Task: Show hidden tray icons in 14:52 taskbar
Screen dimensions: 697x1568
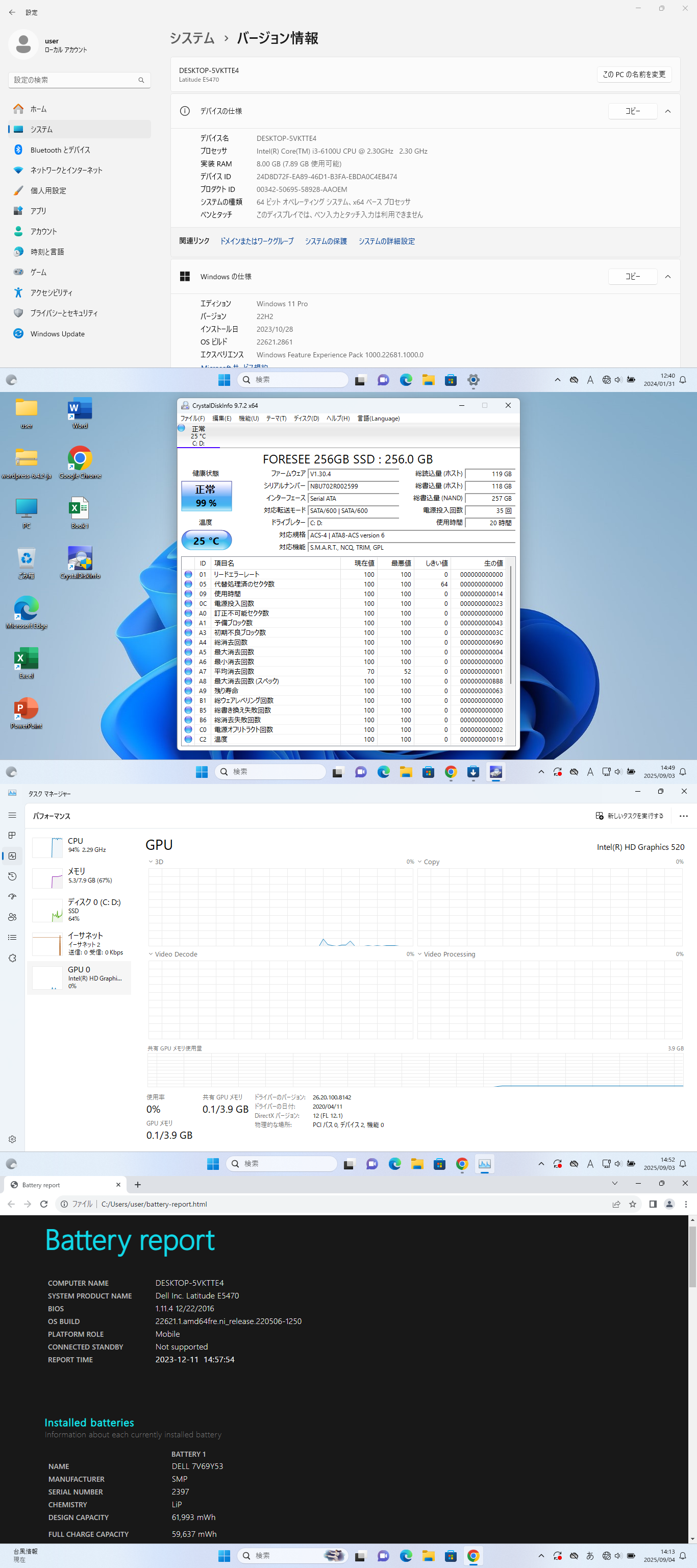Action: (540, 1164)
